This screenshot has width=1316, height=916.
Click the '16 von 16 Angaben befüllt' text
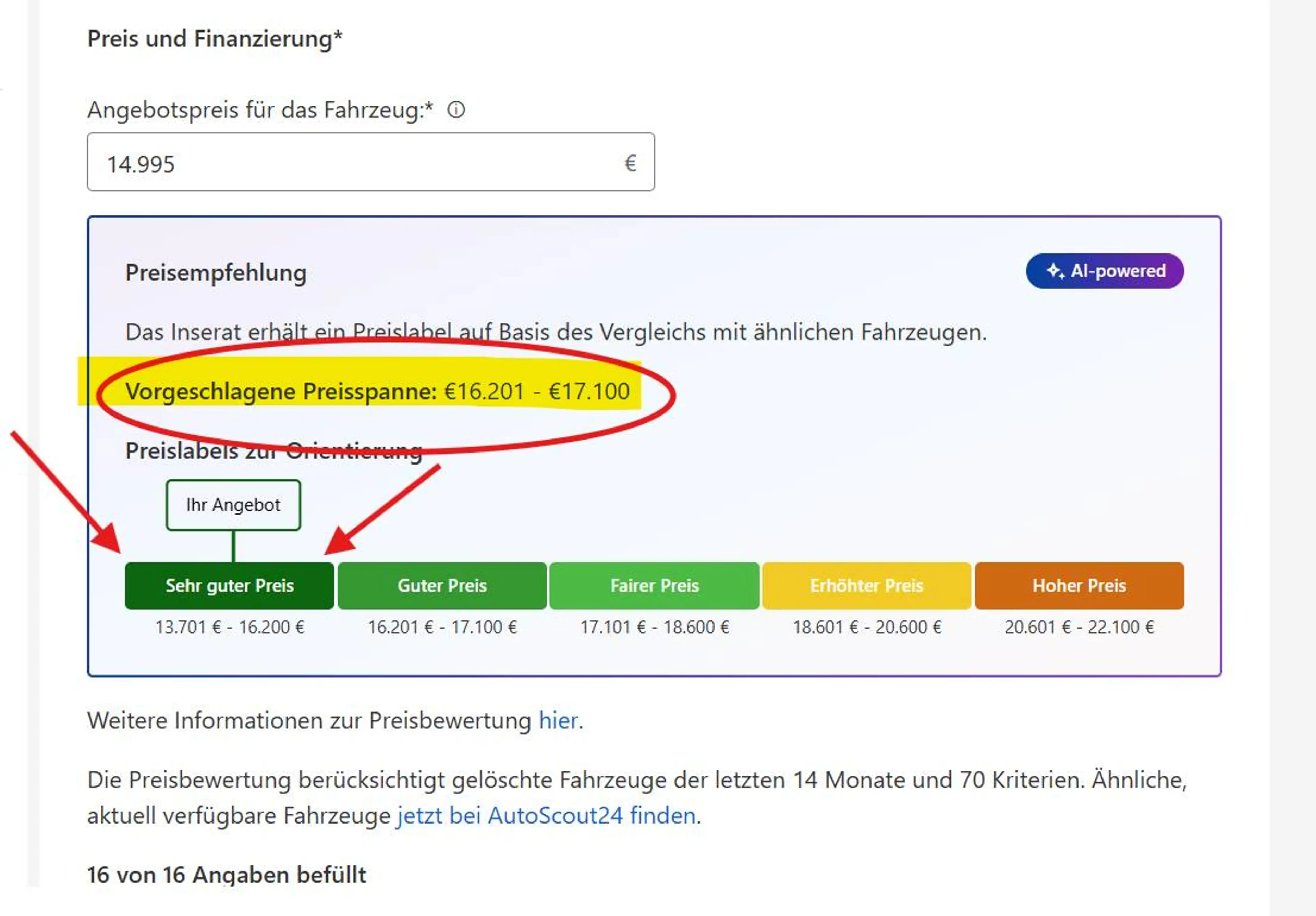pos(227,875)
